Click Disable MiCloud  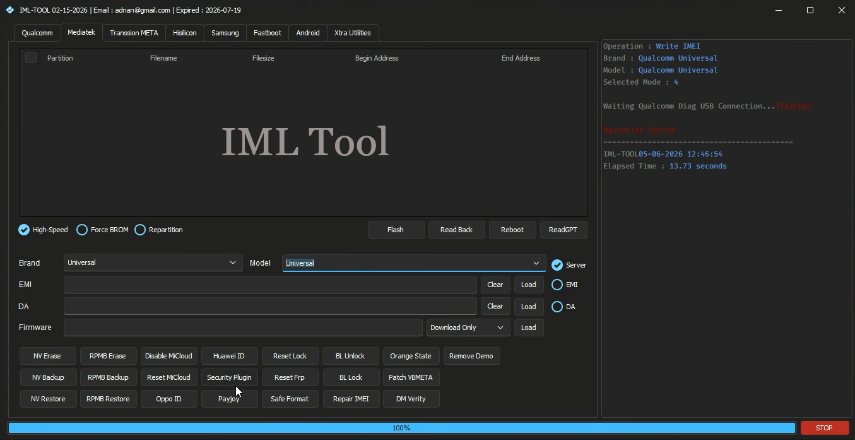tap(168, 356)
